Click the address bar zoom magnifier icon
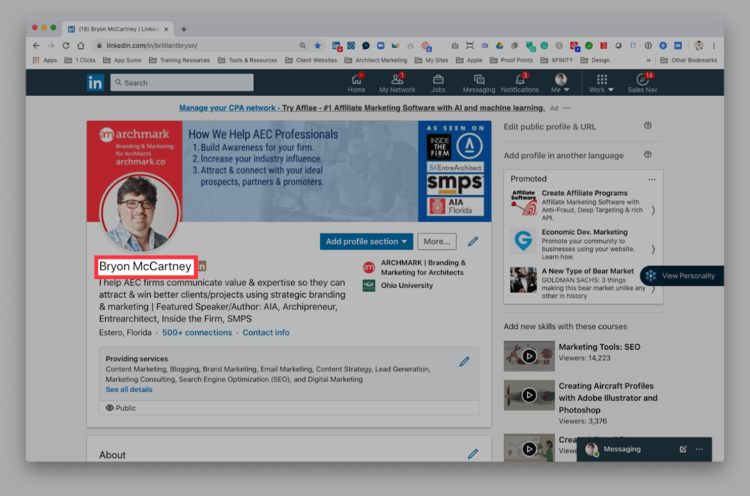The width and height of the screenshot is (750, 496). (x=303, y=45)
